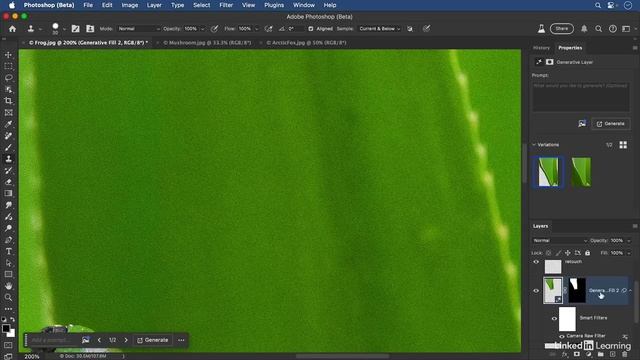Toggle the Clone Source panel icon
The width and height of the screenshot is (640, 360).
[90, 29]
